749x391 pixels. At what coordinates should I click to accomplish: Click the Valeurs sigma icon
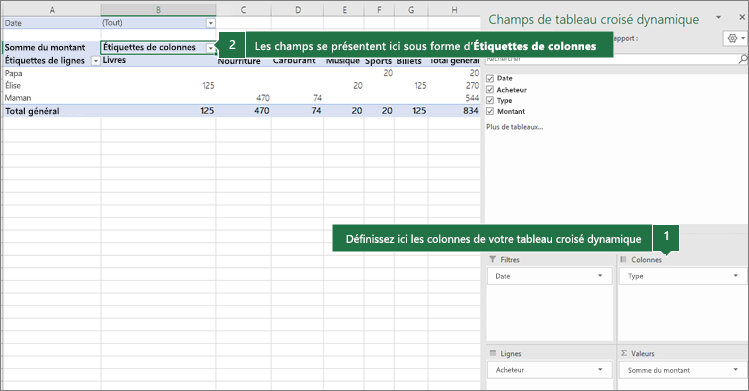[x=623, y=353]
